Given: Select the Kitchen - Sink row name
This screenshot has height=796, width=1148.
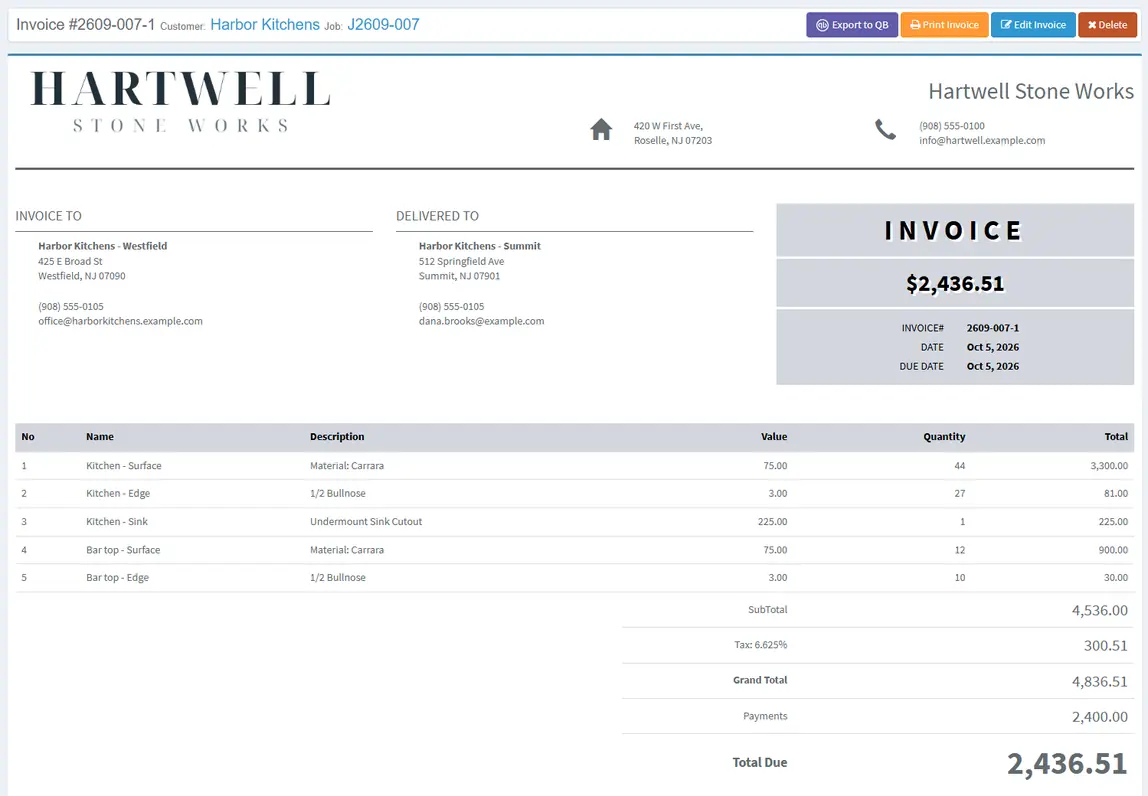Looking at the screenshot, I should (116, 521).
